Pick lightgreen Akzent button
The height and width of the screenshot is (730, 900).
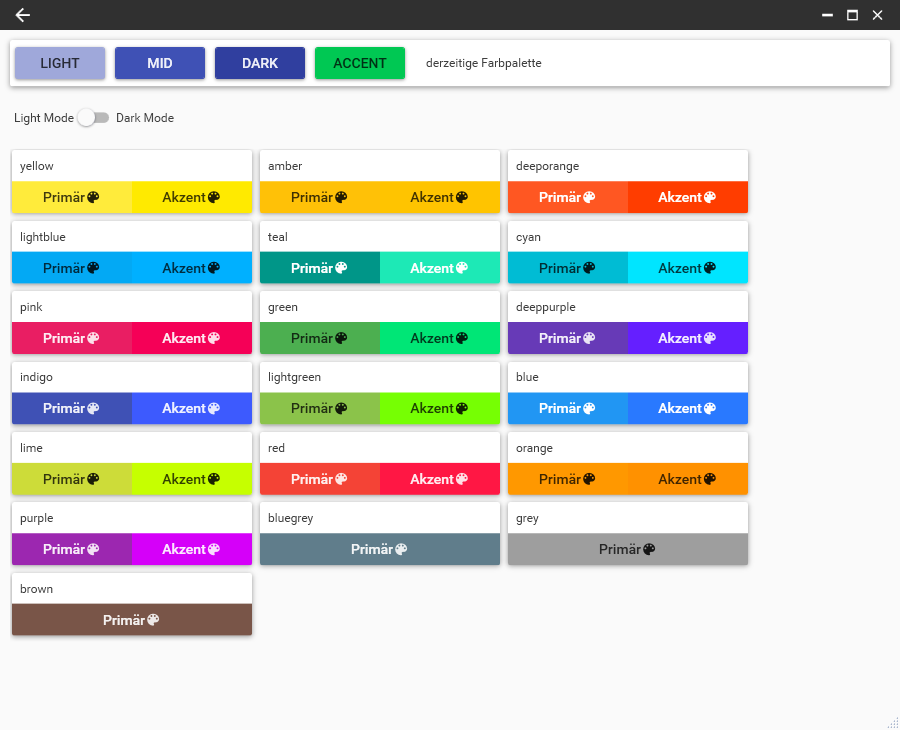pyautogui.click(x=440, y=409)
